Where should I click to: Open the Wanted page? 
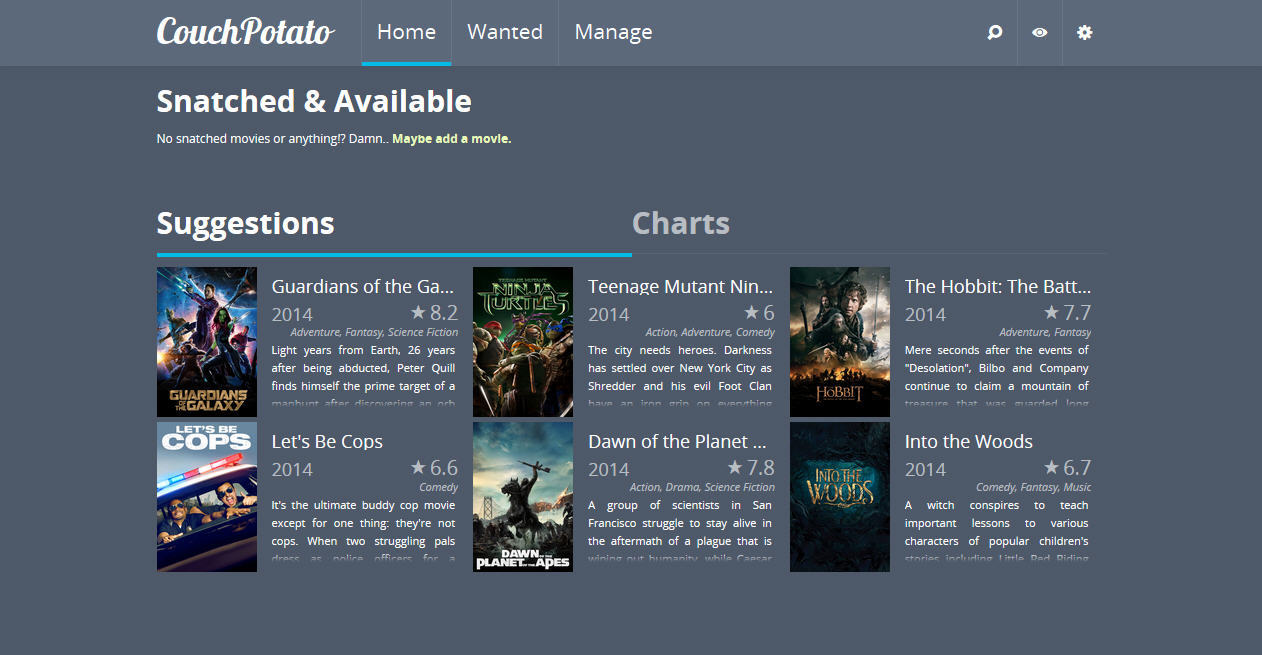[x=505, y=32]
